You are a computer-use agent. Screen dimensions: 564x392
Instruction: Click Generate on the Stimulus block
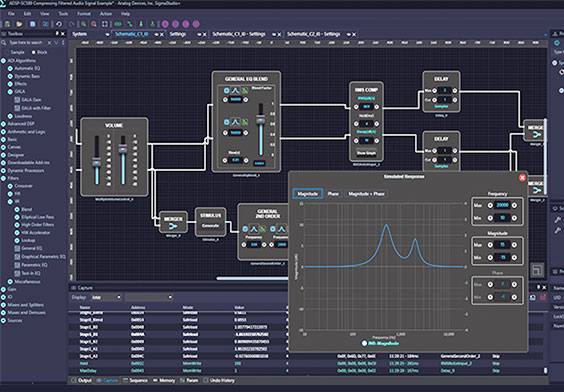210,226
